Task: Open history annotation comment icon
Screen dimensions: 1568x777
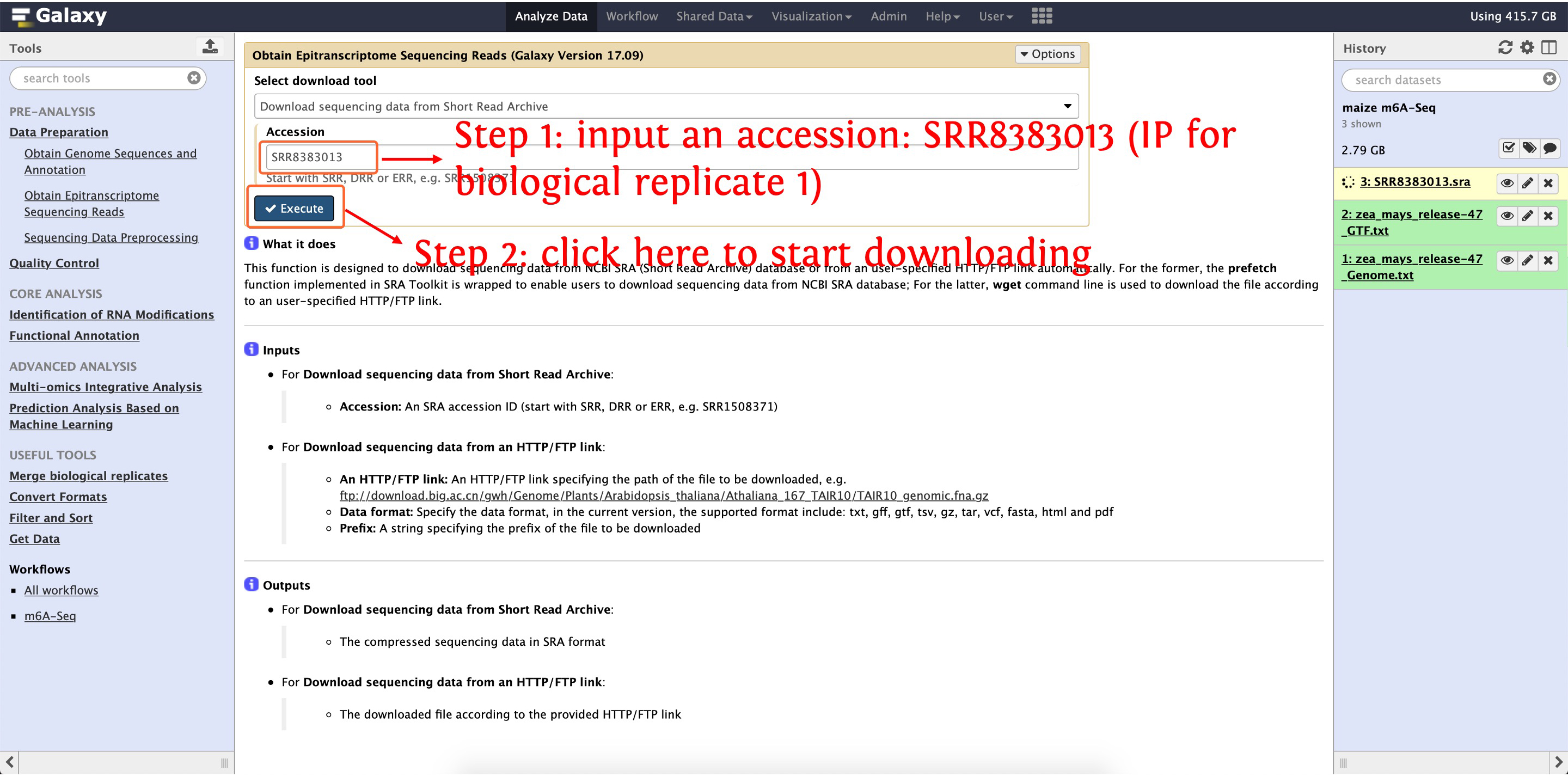Action: pyautogui.click(x=1549, y=148)
